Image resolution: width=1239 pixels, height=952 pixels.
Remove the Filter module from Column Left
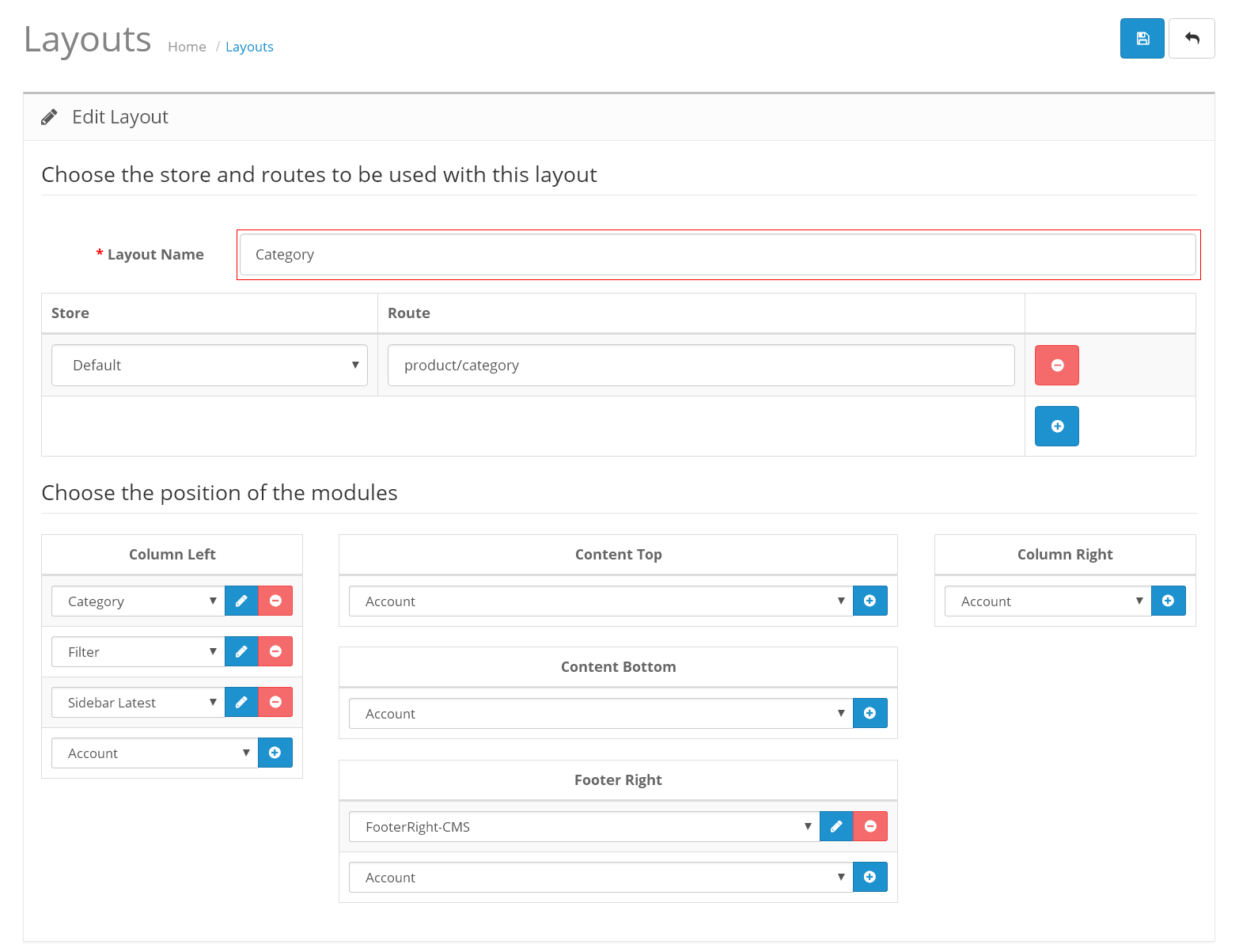(275, 652)
